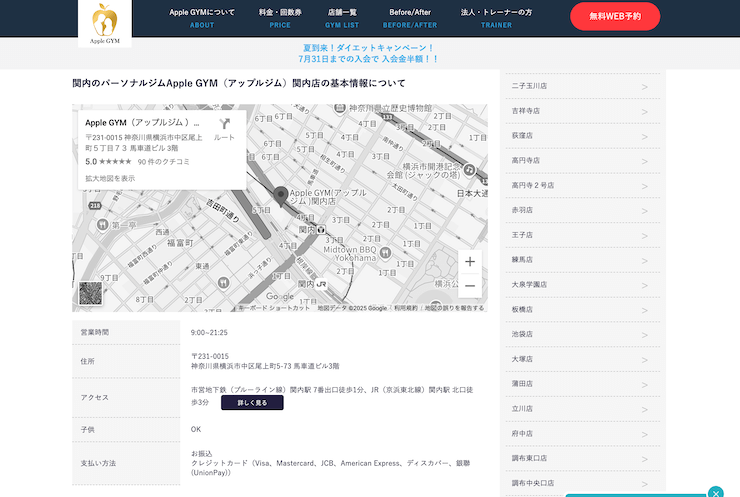Click 拡大地図を表示 link on map card

(x=110, y=178)
